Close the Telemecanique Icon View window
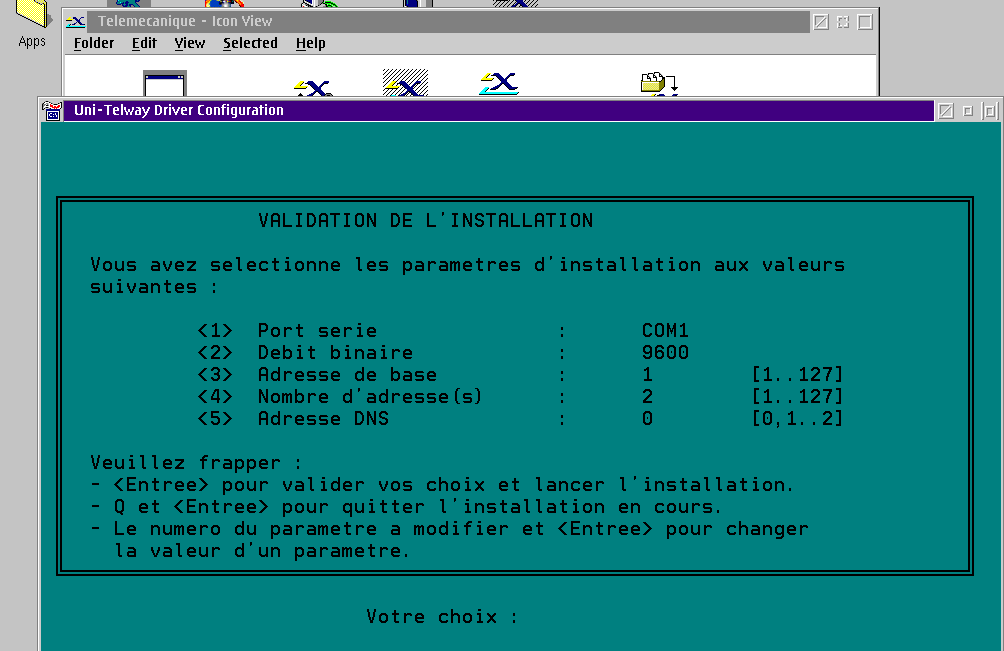This screenshot has height=651, width=1004. 820,22
